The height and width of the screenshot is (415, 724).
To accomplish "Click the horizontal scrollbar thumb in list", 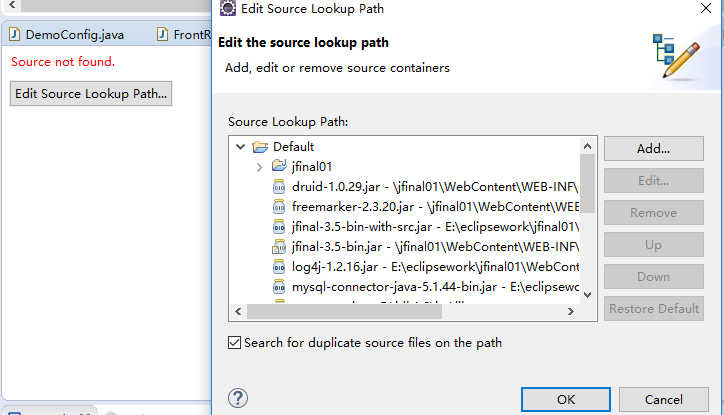I will tap(344, 312).
